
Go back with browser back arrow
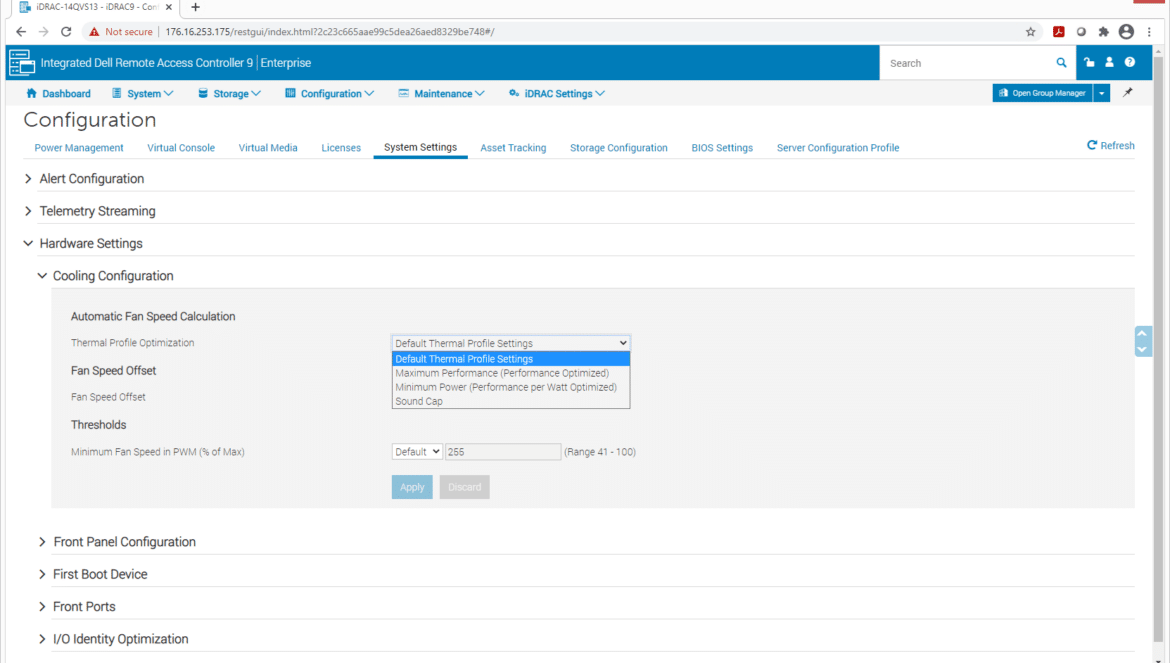coord(21,32)
